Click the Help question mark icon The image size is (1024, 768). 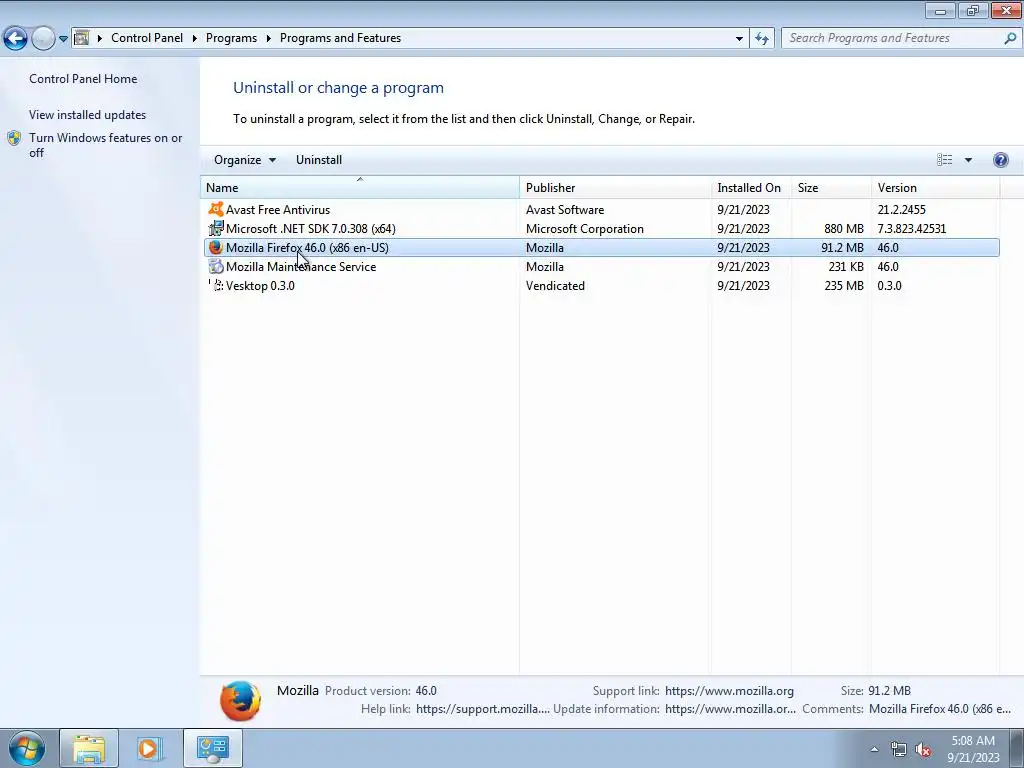pyautogui.click(x=1000, y=160)
